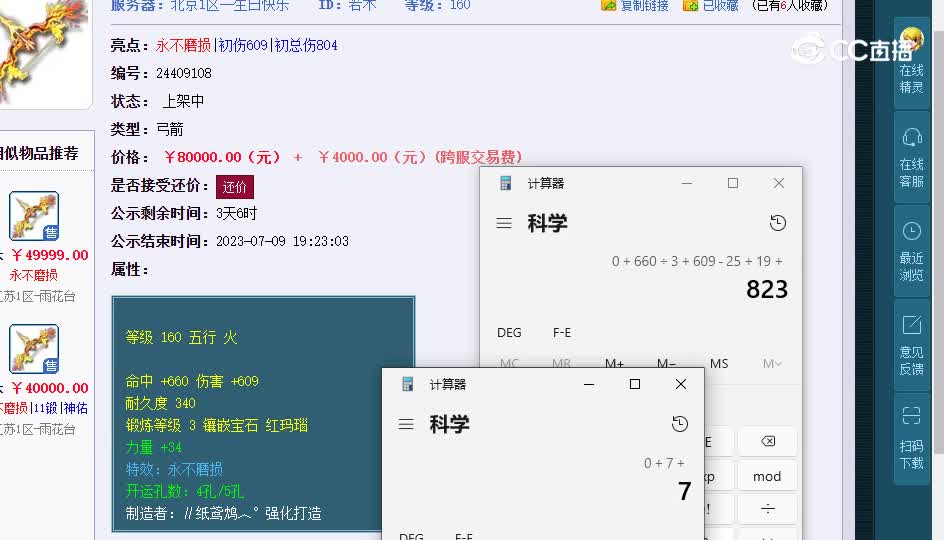Click the backspace key on back calculator
This screenshot has height=540, width=944.
pos(768,441)
